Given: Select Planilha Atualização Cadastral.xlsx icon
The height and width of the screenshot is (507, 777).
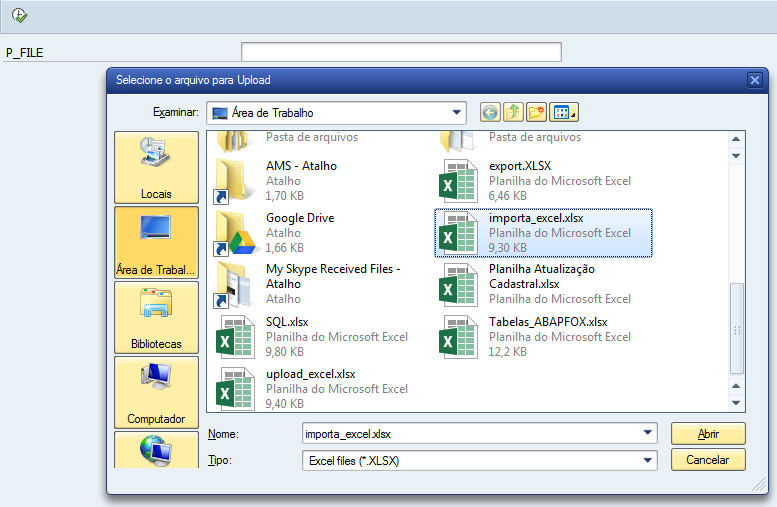Looking at the screenshot, I should (x=458, y=285).
